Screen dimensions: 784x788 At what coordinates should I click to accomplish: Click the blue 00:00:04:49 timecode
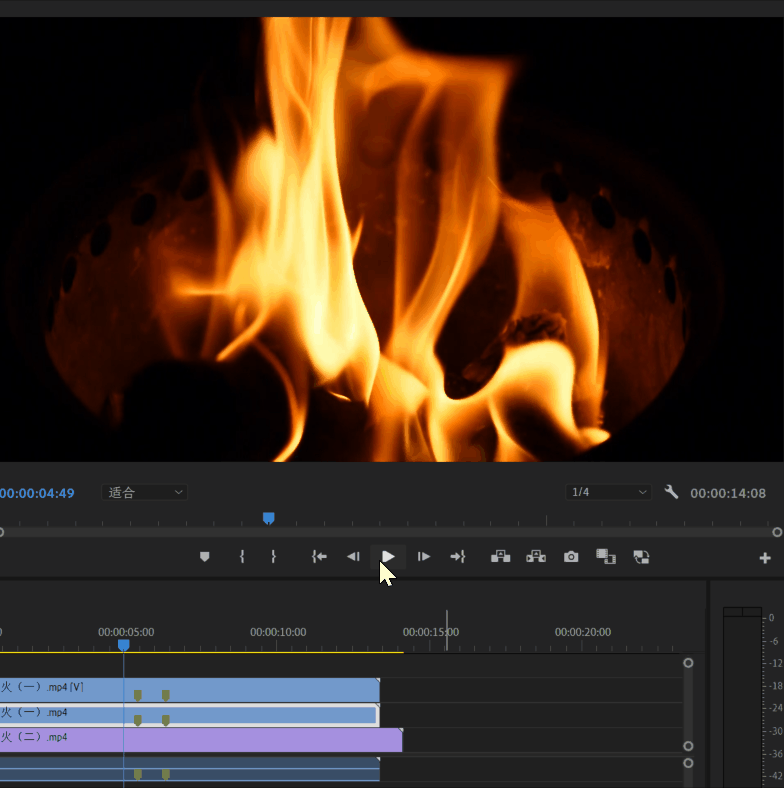37,493
